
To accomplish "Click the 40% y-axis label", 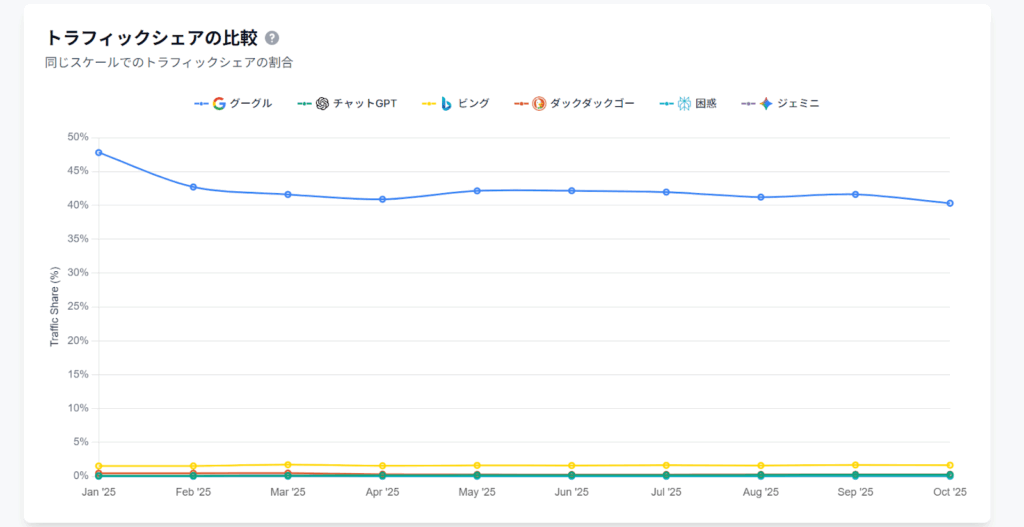I will (76, 205).
